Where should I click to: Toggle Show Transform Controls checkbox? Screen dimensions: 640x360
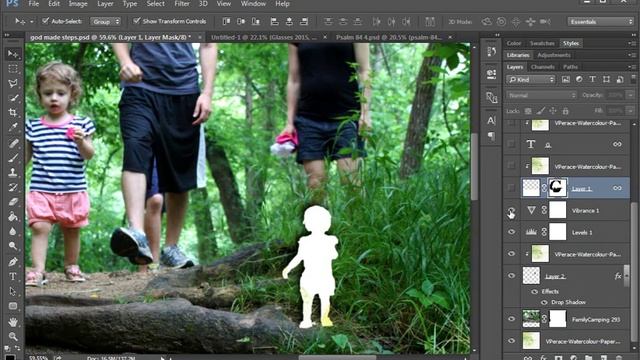[137, 21]
